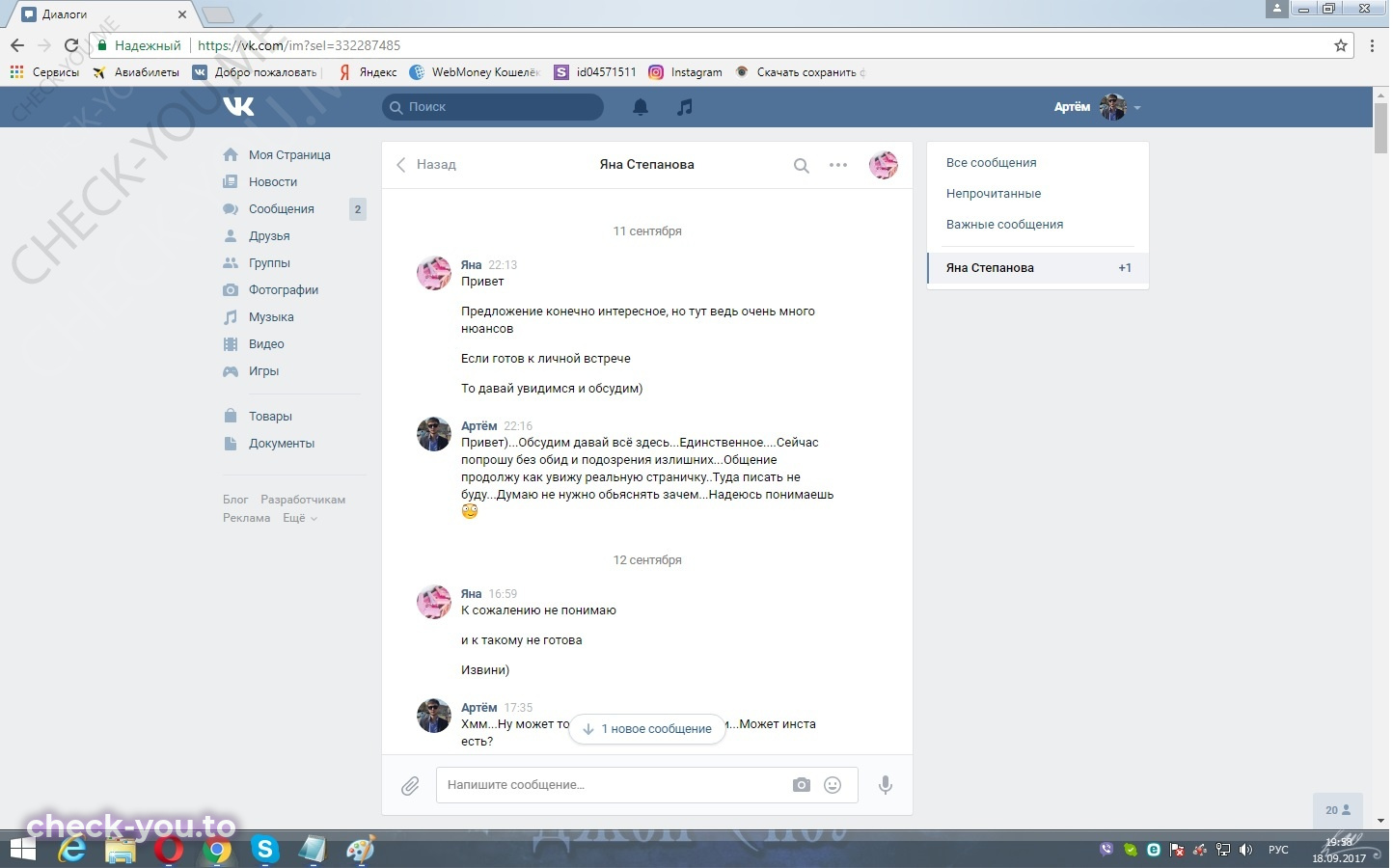
Task: Expand the Ещё footer dropdown
Action: tap(299, 518)
